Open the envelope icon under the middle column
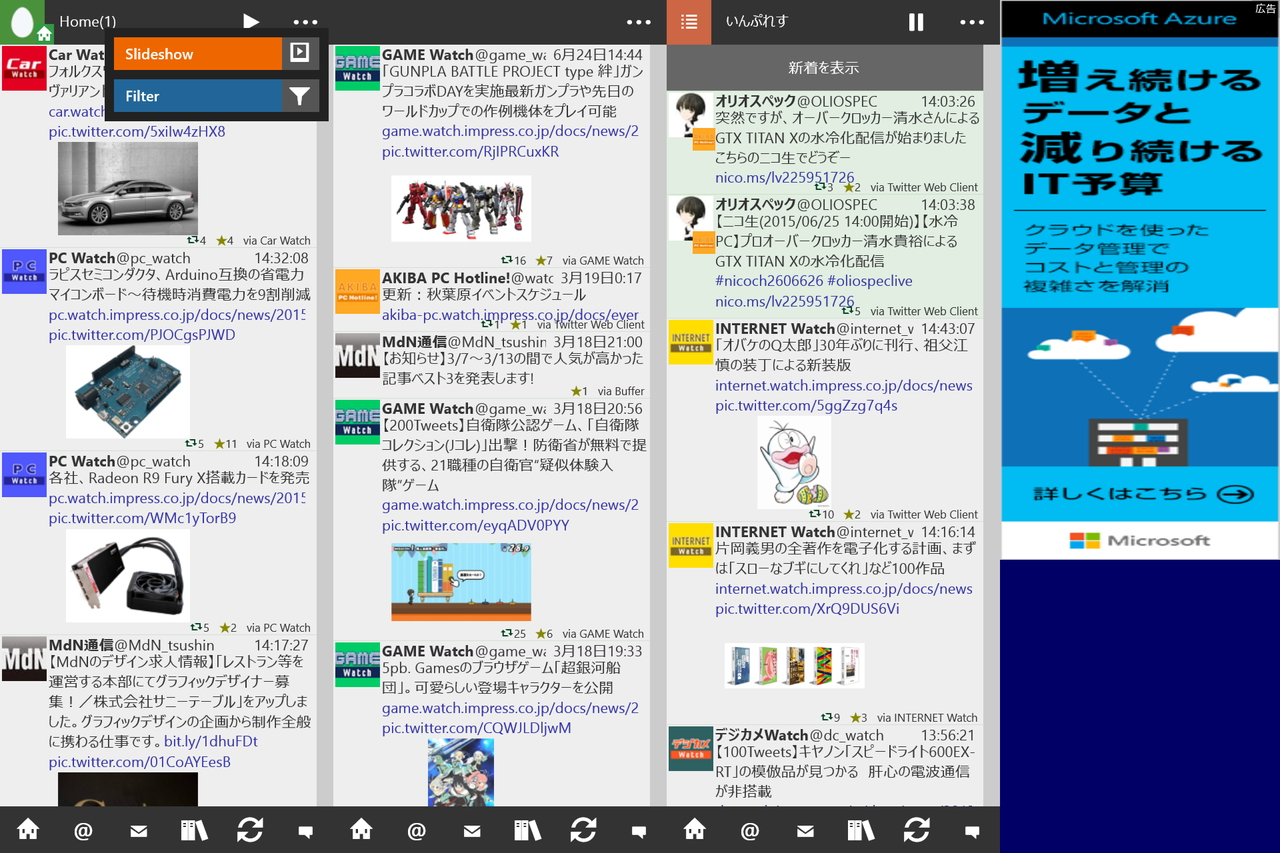Viewport: 1280px width, 853px height. (x=472, y=830)
